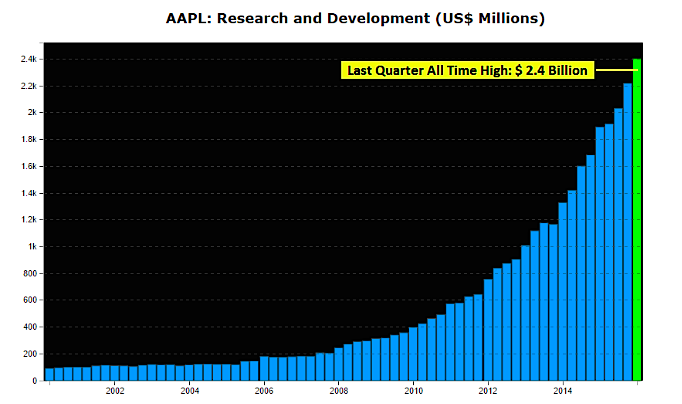Click the green last-quarter bar
The width and height of the screenshot is (682, 404).
[x=637, y=220]
